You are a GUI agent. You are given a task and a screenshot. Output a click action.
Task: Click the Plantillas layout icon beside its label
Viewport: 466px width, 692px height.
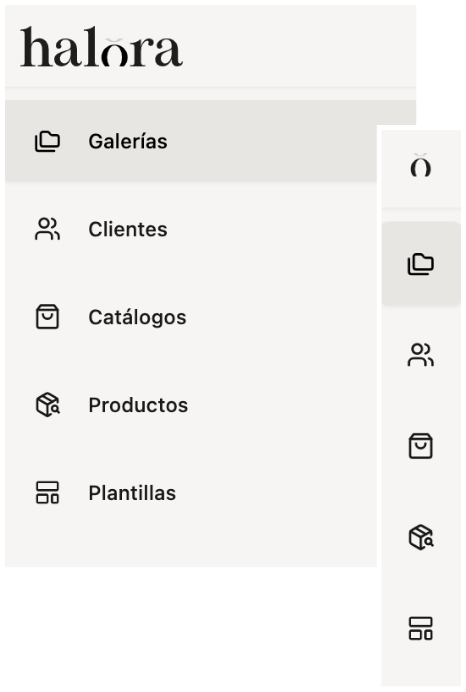coord(47,493)
